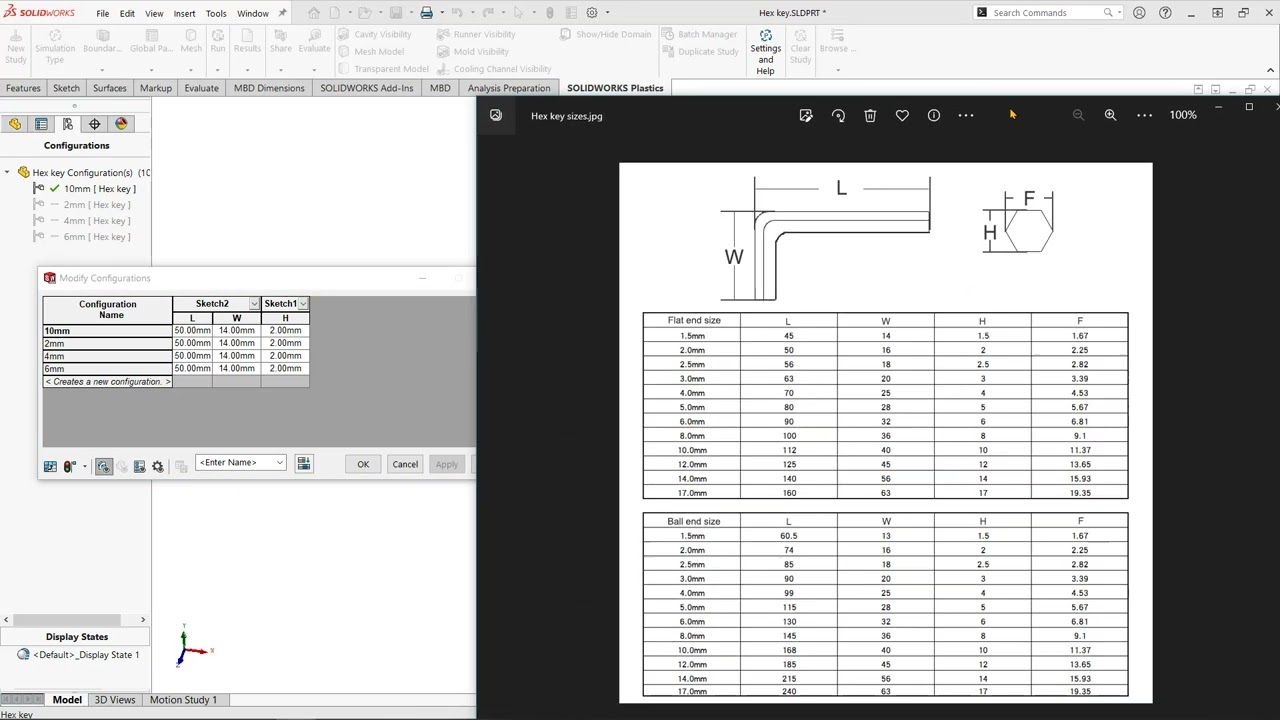The height and width of the screenshot is (720, 1280).
Task: Click the edit image icon in Photos viewer
Action: 806,116
